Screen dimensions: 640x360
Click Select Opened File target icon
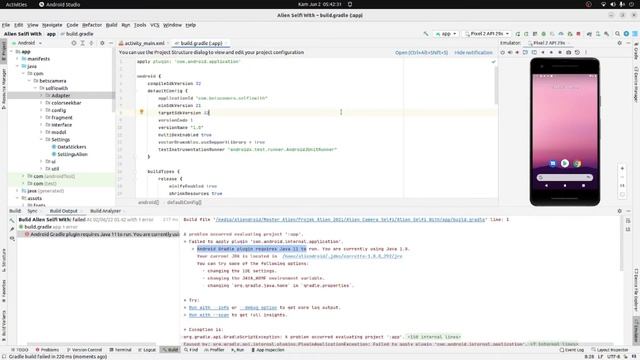click(74, 43)
